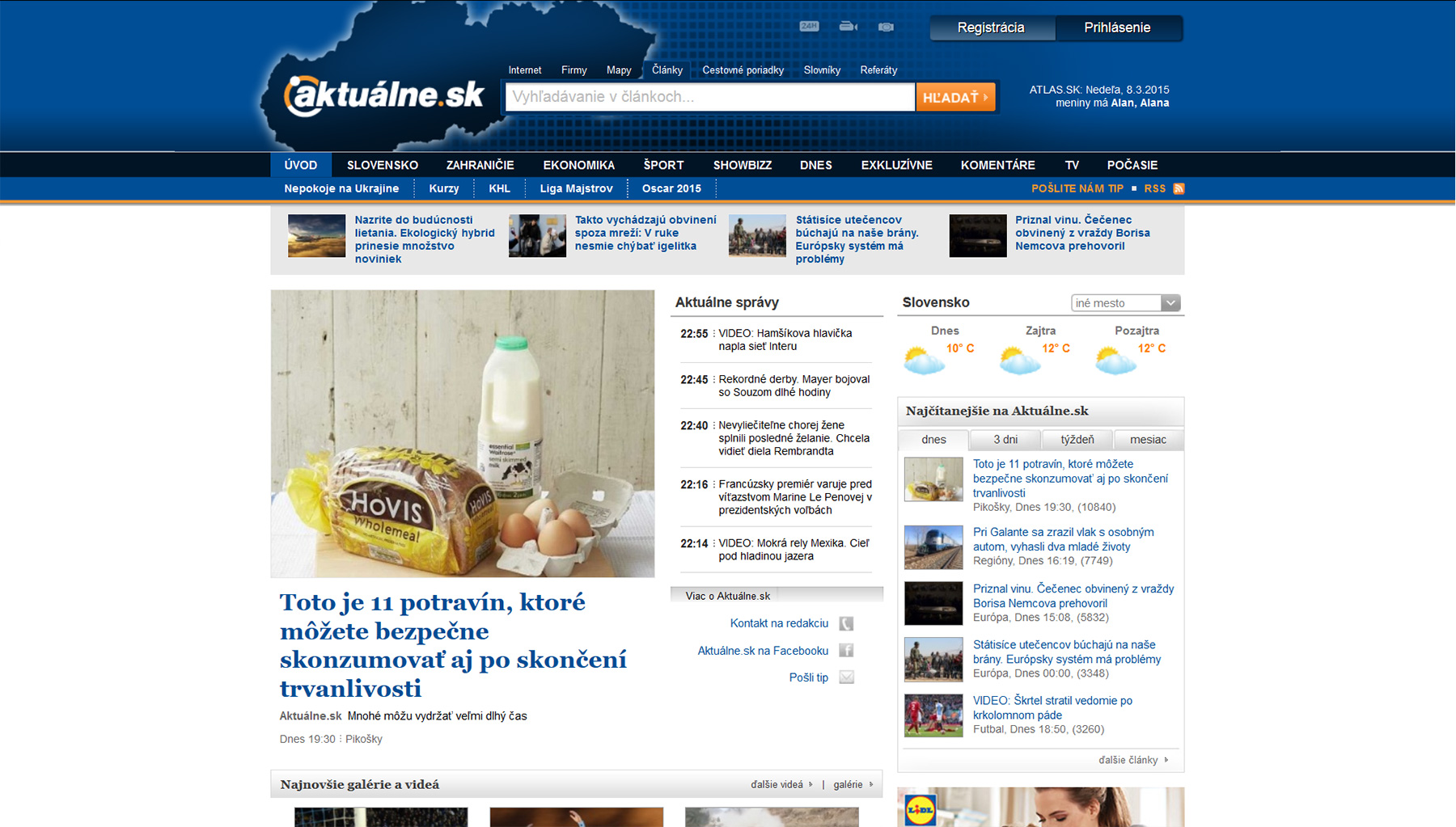Click the Registrácia button
The height and width of the screenshot is (827, 1456).
pos(991,27)
